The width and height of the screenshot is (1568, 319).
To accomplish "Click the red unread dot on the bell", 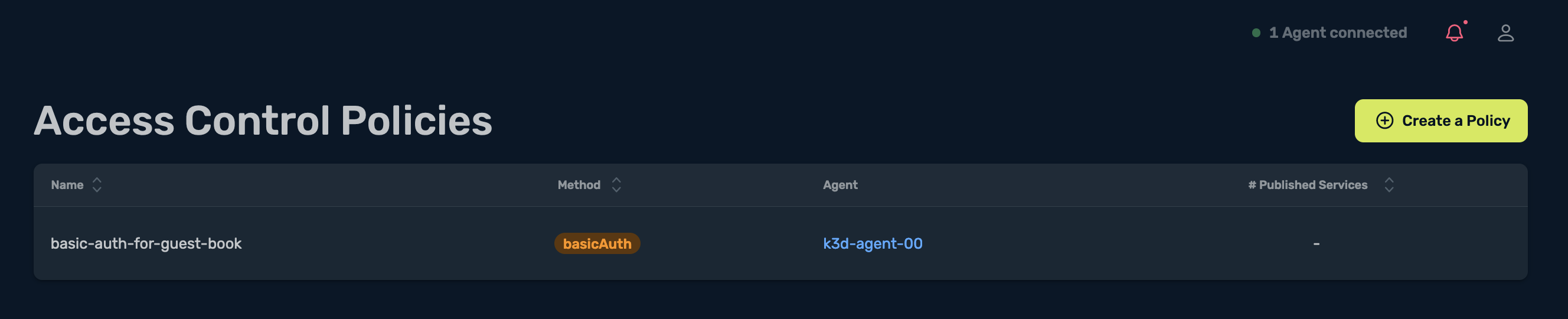I will (x=1465, y=22).
